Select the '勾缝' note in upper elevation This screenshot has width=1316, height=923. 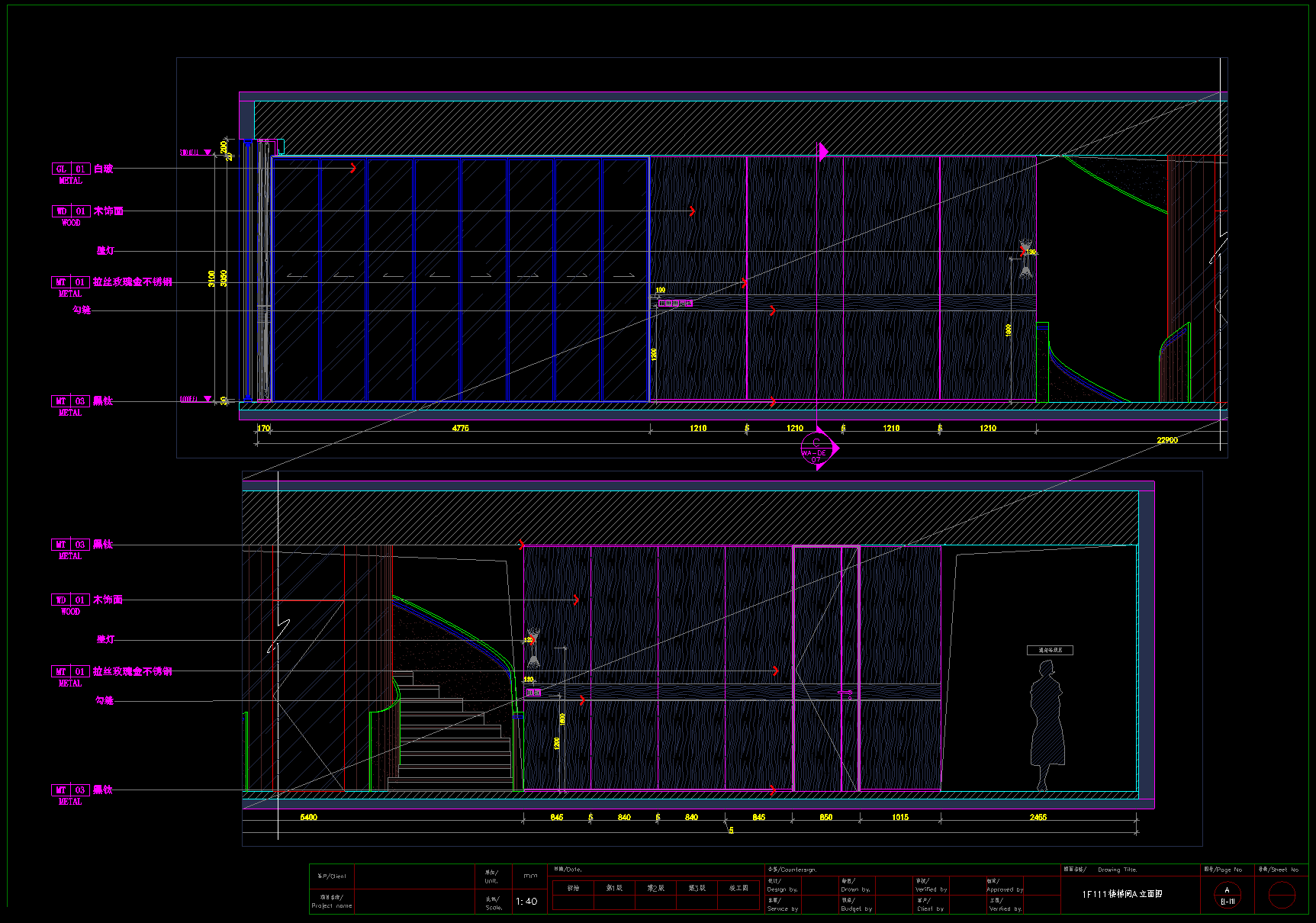(82, 310)
